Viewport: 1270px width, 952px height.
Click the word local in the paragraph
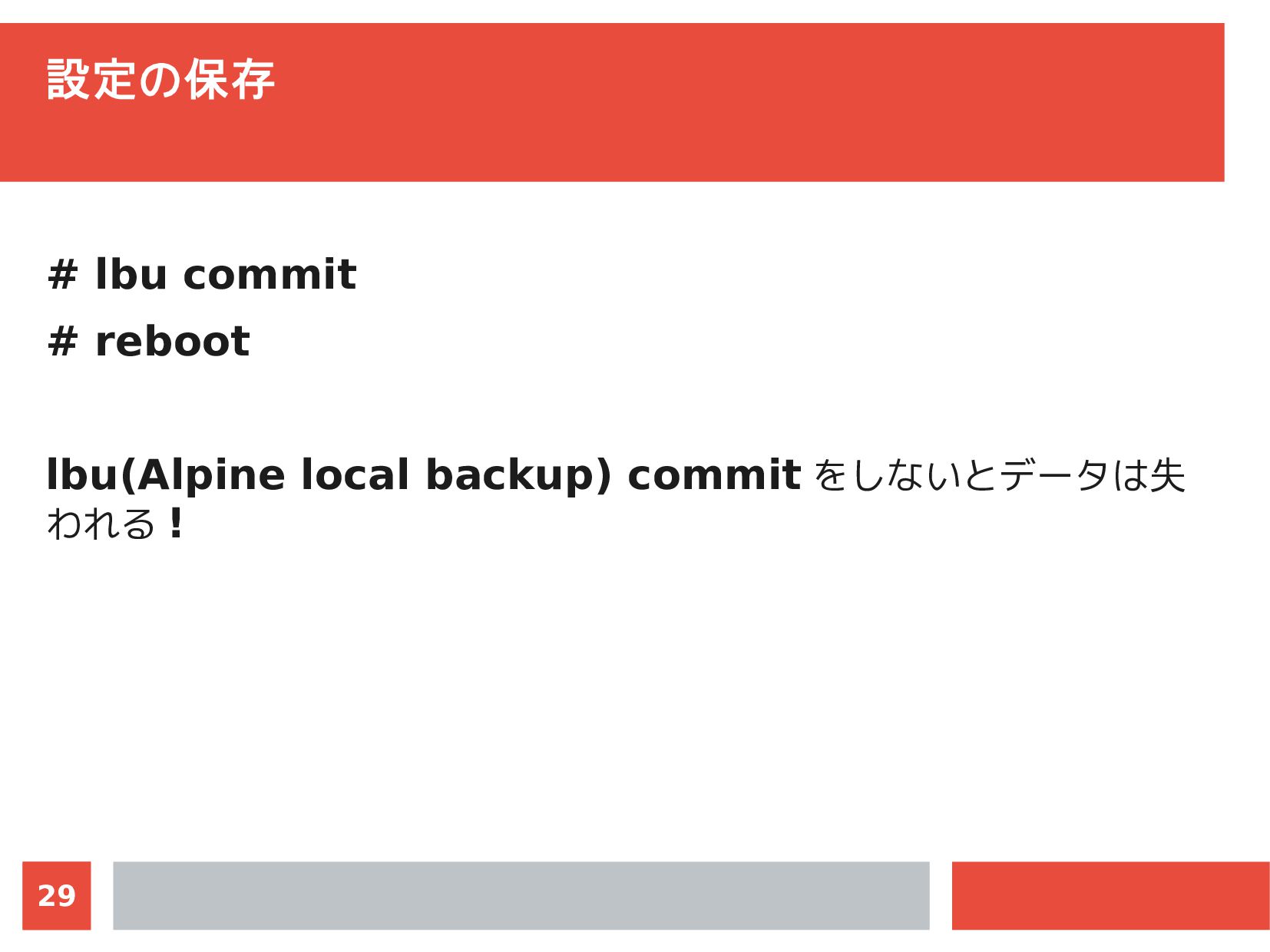pyautogui.click(x=355, y=474)
